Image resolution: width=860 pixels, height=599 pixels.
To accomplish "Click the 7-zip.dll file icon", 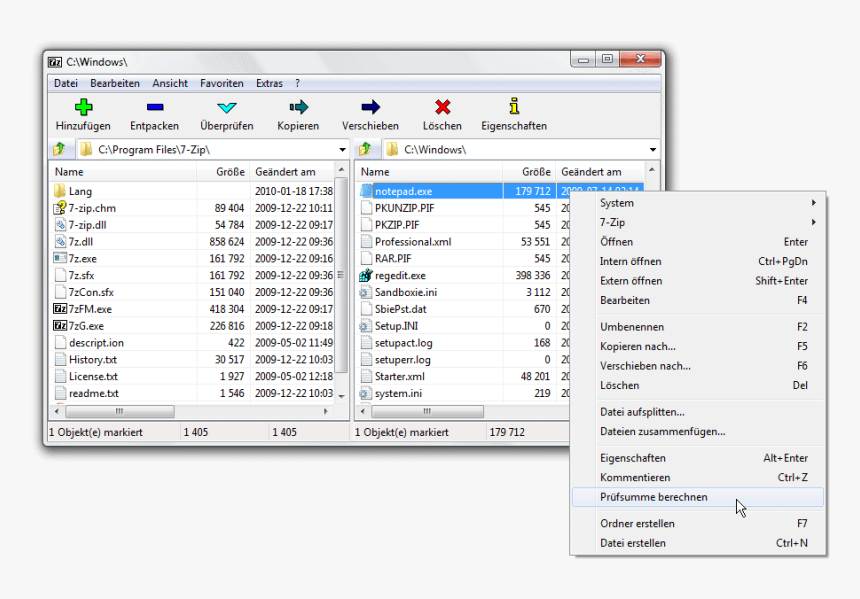I will (x=60, y=225).
